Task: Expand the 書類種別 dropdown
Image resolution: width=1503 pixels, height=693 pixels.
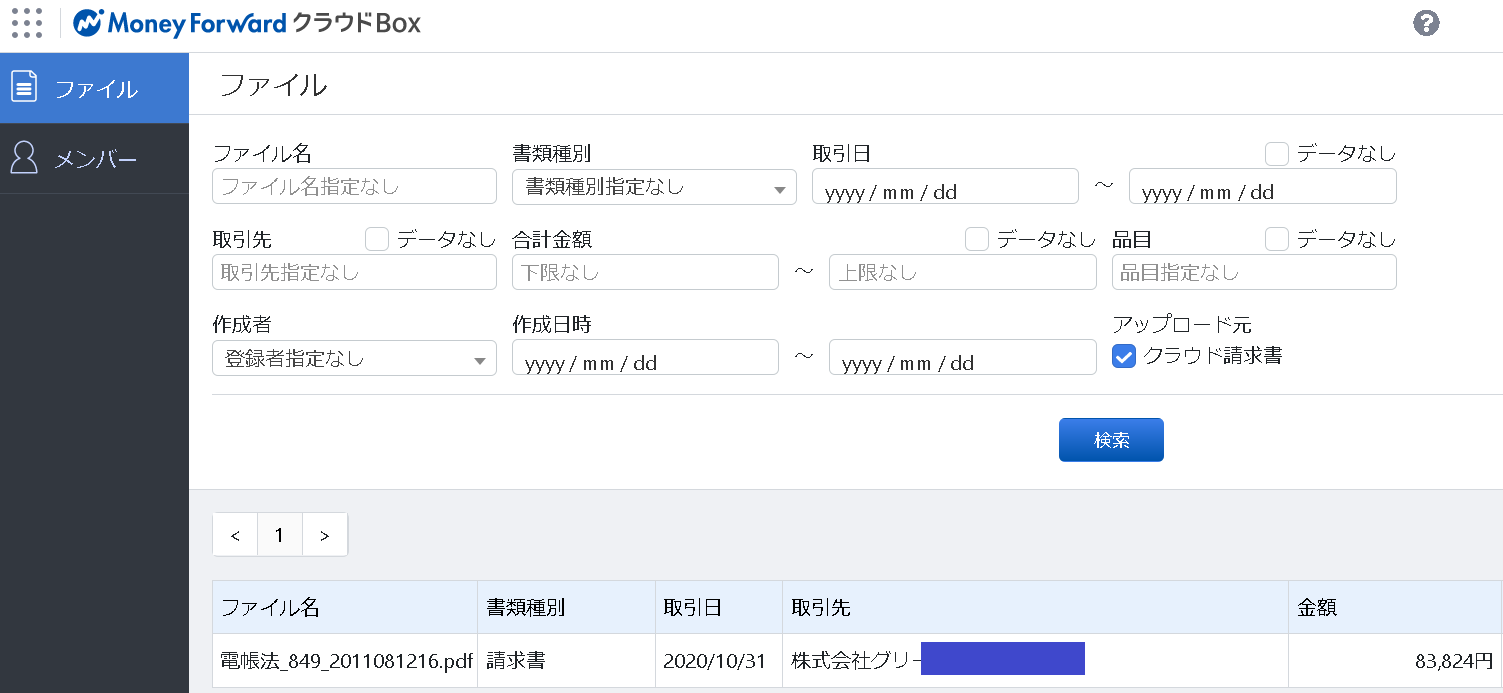Action: point(654,187)
